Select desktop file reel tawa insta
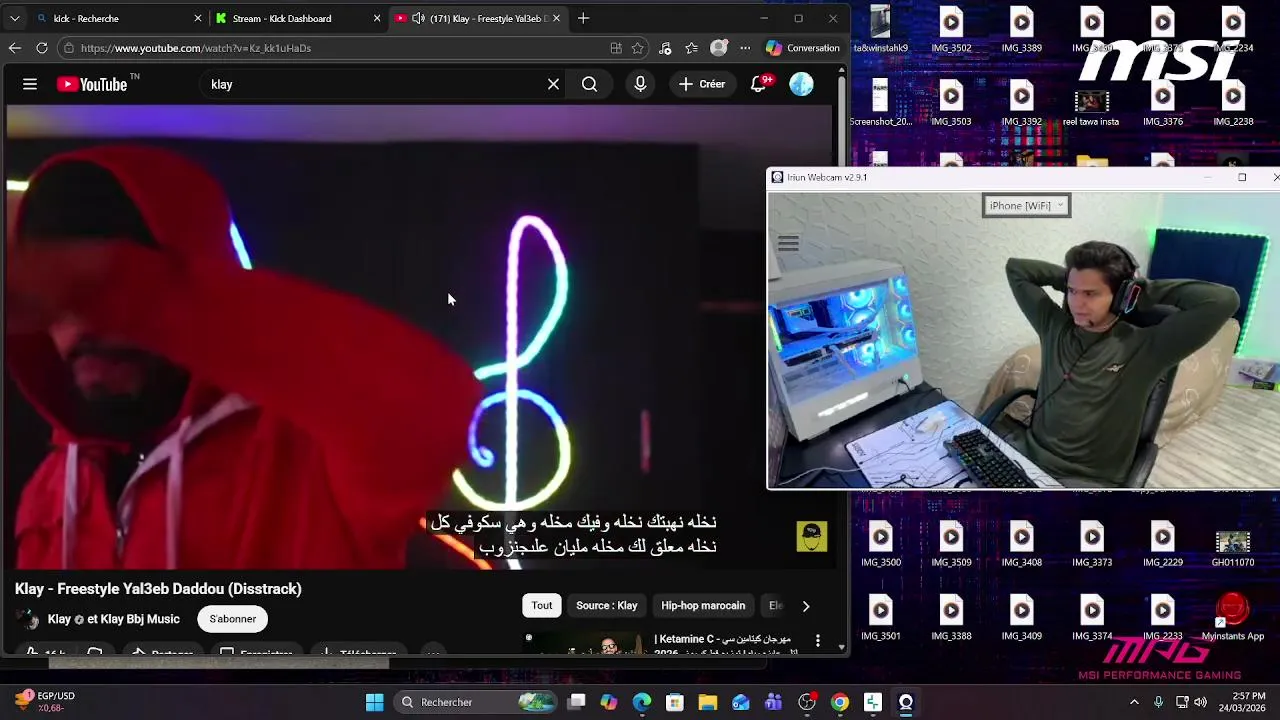This screenshot has height=720, width=1280. point(1091,108)
